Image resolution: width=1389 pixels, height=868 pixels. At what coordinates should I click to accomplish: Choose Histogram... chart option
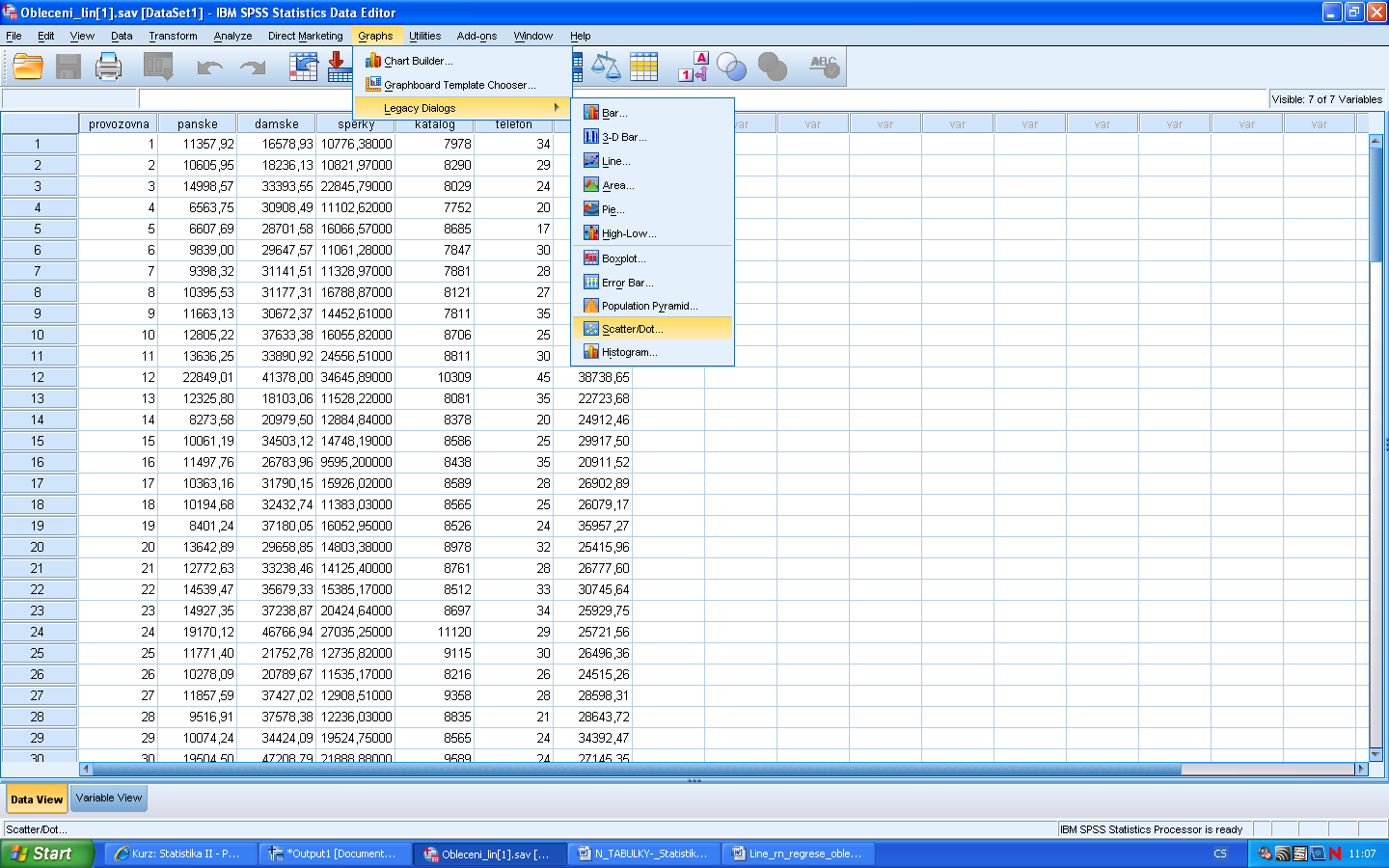coord(652,352)
